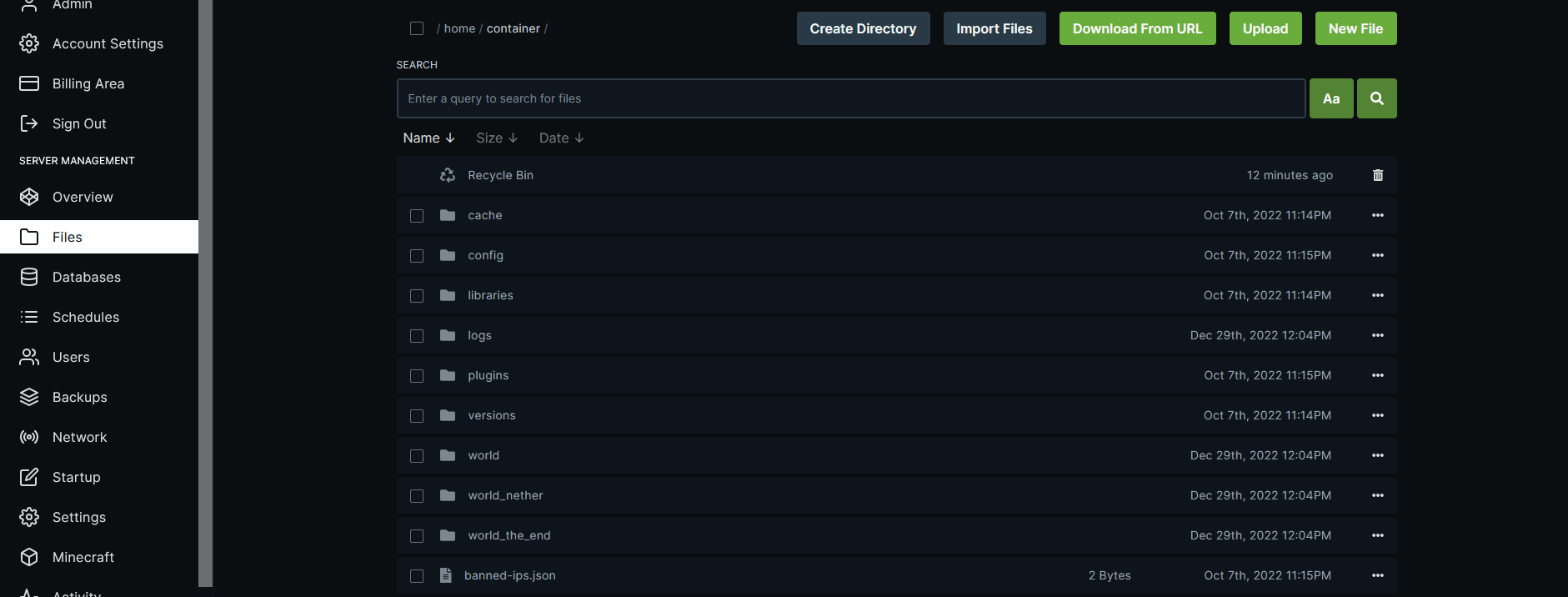The width and height of the screenshot is (1568, 597).
Task: Open the Databases sidebar icon
Action: (29, 277)
